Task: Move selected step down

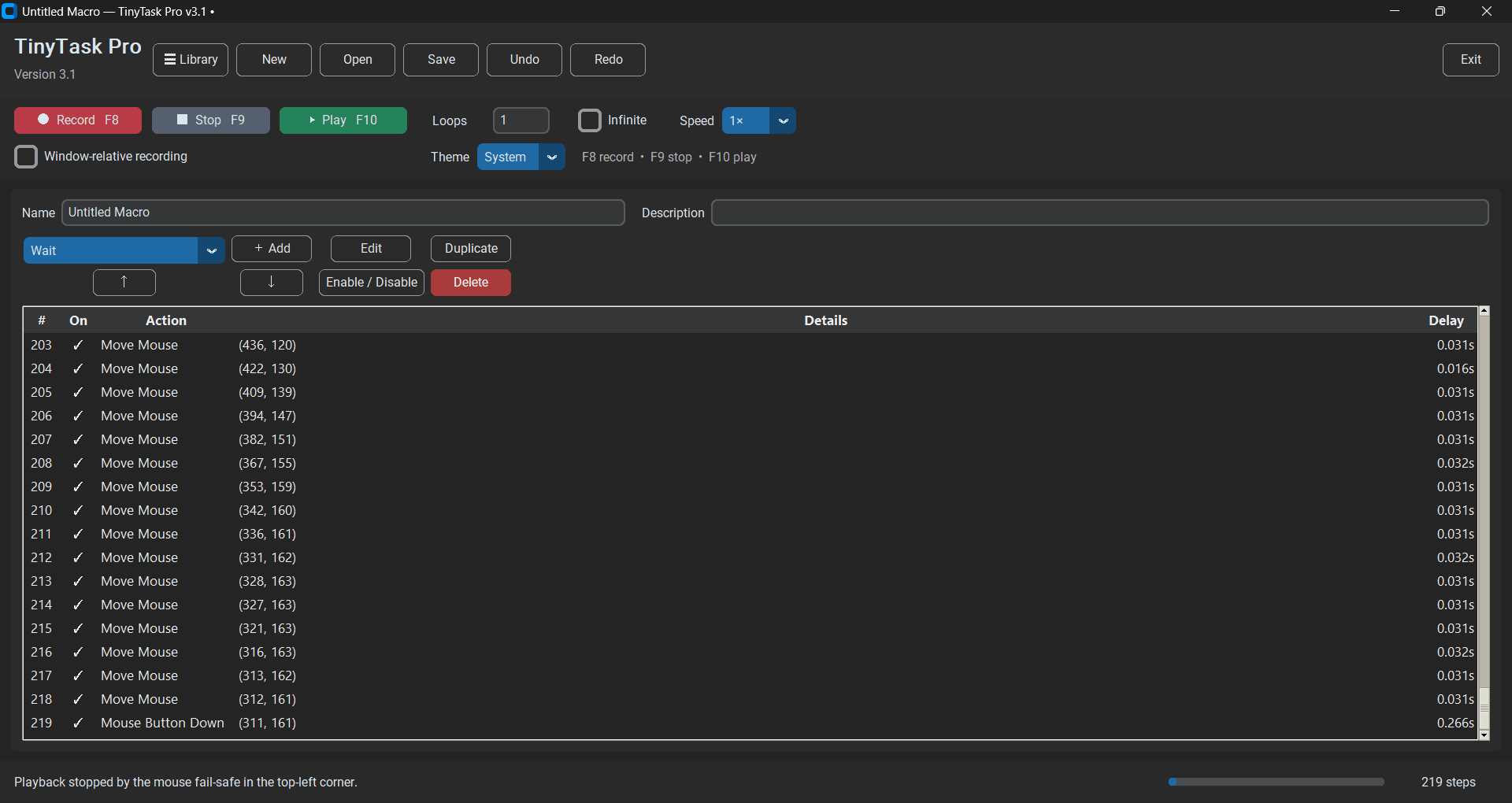Action: (x=272, y=283)
